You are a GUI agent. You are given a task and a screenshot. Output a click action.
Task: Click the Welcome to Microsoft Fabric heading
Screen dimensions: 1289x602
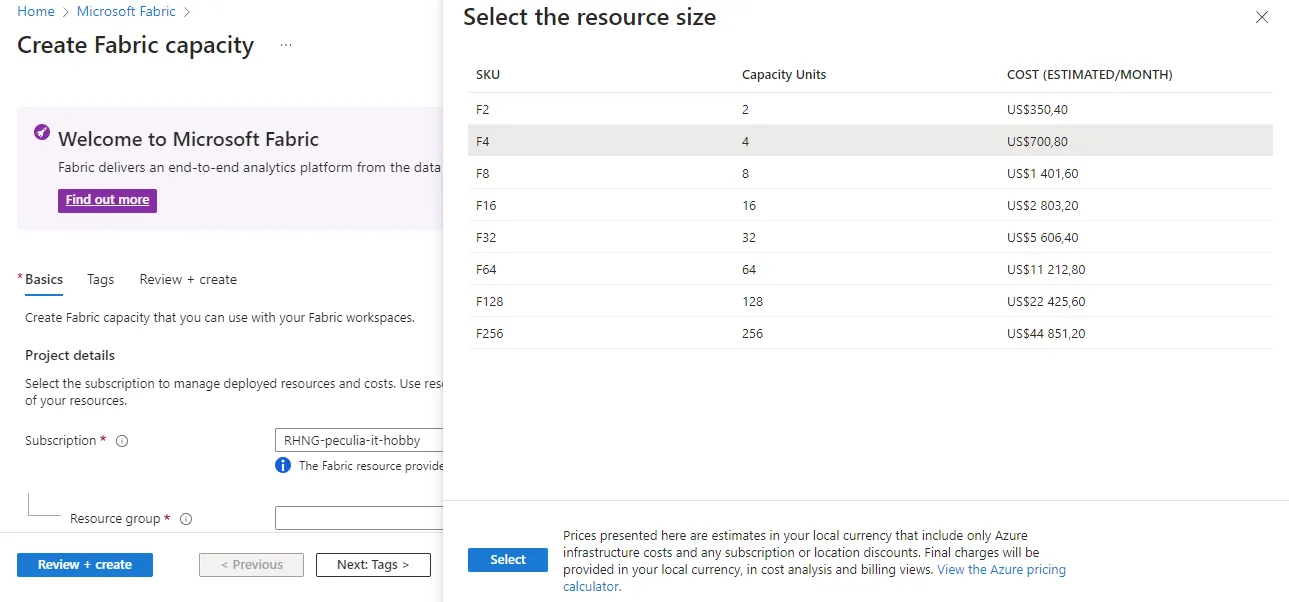[x=188, y=140]
